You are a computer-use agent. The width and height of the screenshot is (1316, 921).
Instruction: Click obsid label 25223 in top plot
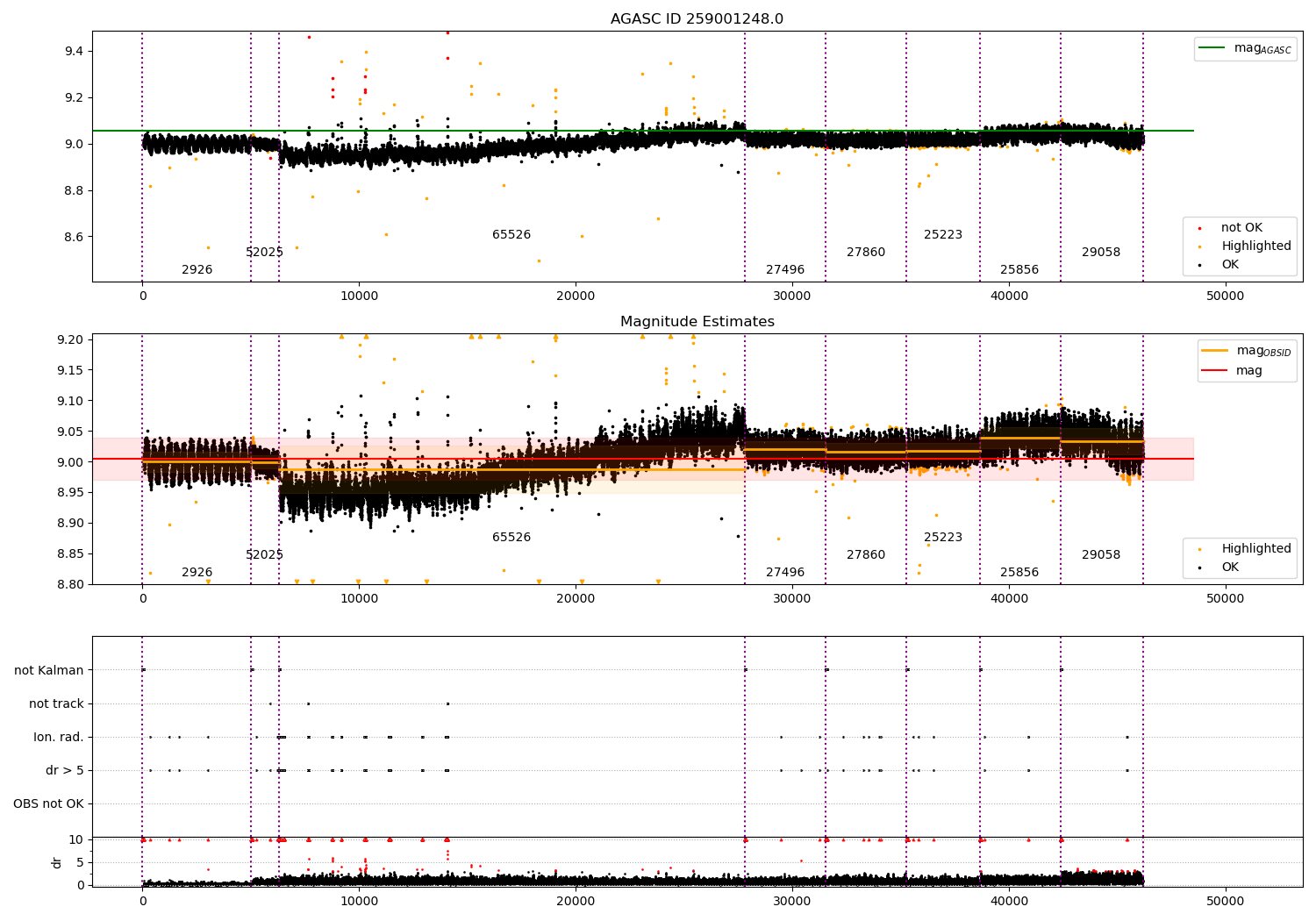click(943, 235)
